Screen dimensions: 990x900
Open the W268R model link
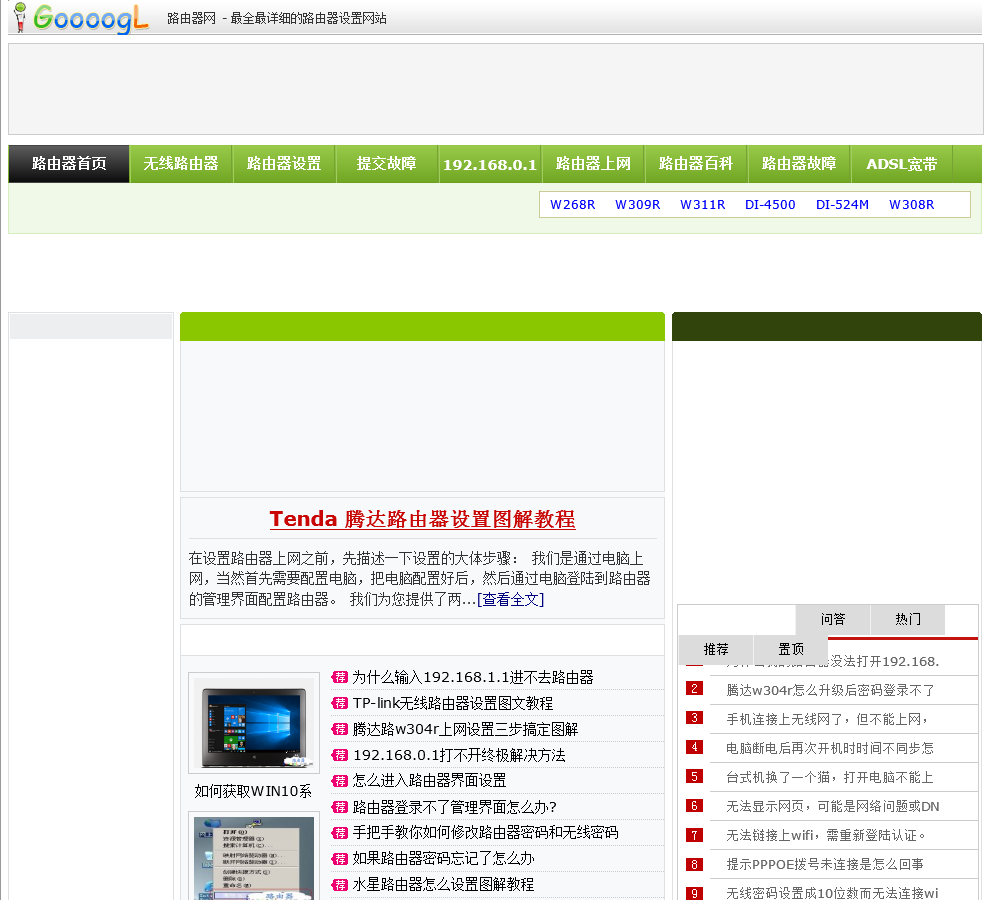tap(573, 205)
